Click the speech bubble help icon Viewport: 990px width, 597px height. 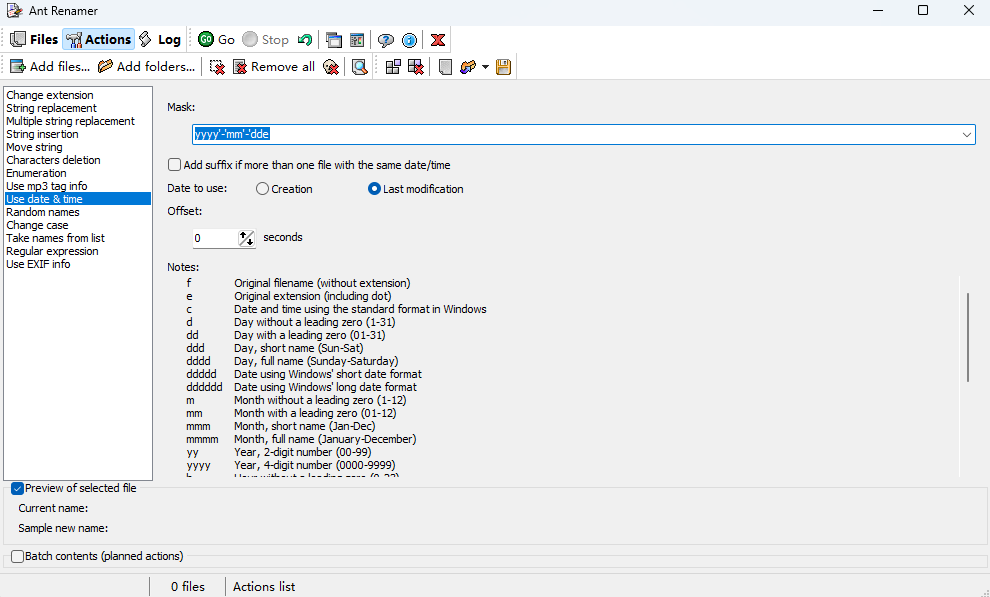click(x=385, y=40)
